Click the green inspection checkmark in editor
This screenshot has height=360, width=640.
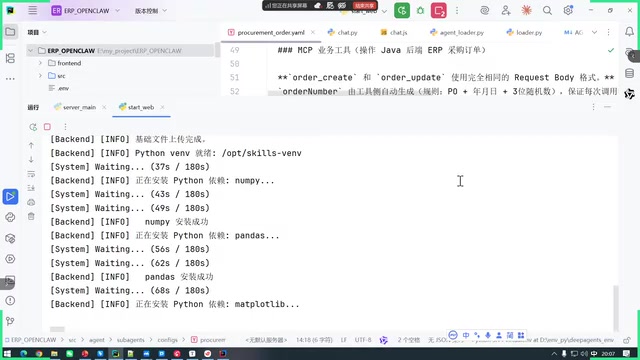tap(611, 50)
